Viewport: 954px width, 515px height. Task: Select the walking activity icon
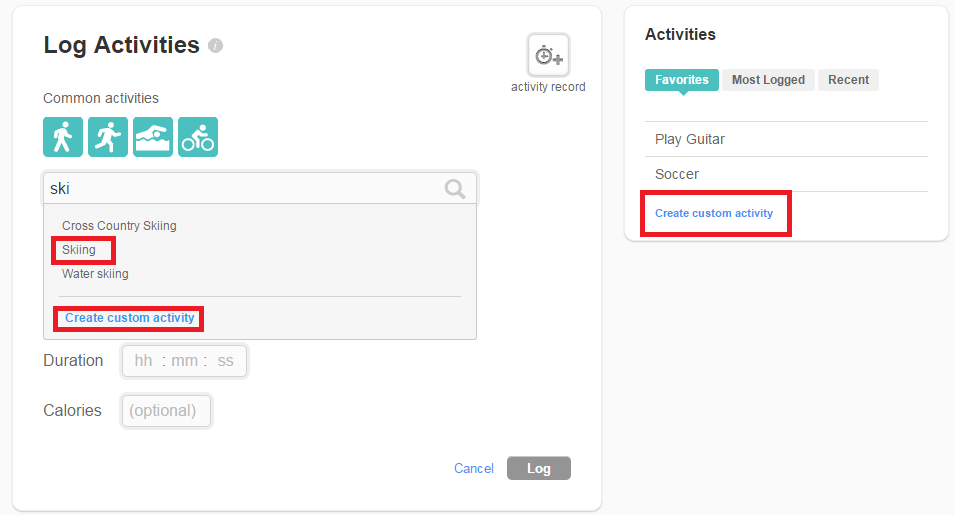63,138
